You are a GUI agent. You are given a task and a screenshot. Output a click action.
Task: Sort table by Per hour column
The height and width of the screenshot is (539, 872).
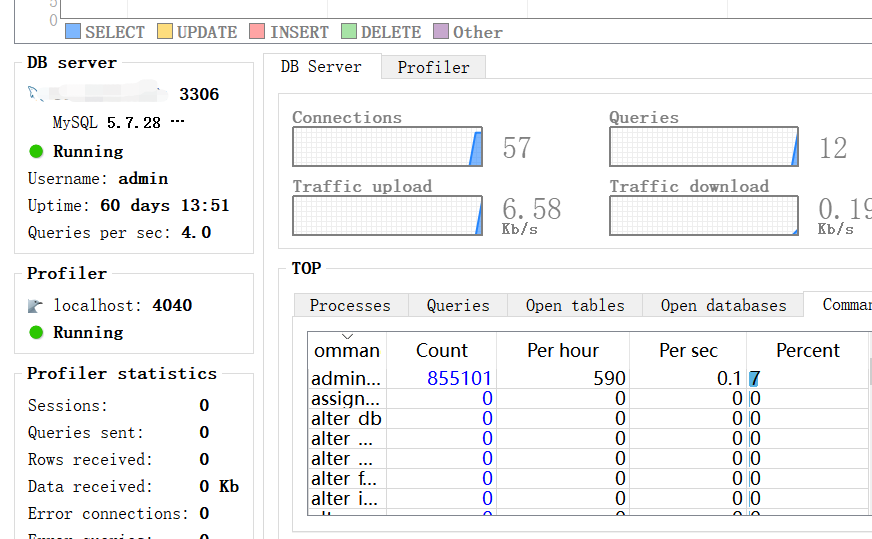coord(563,351)
